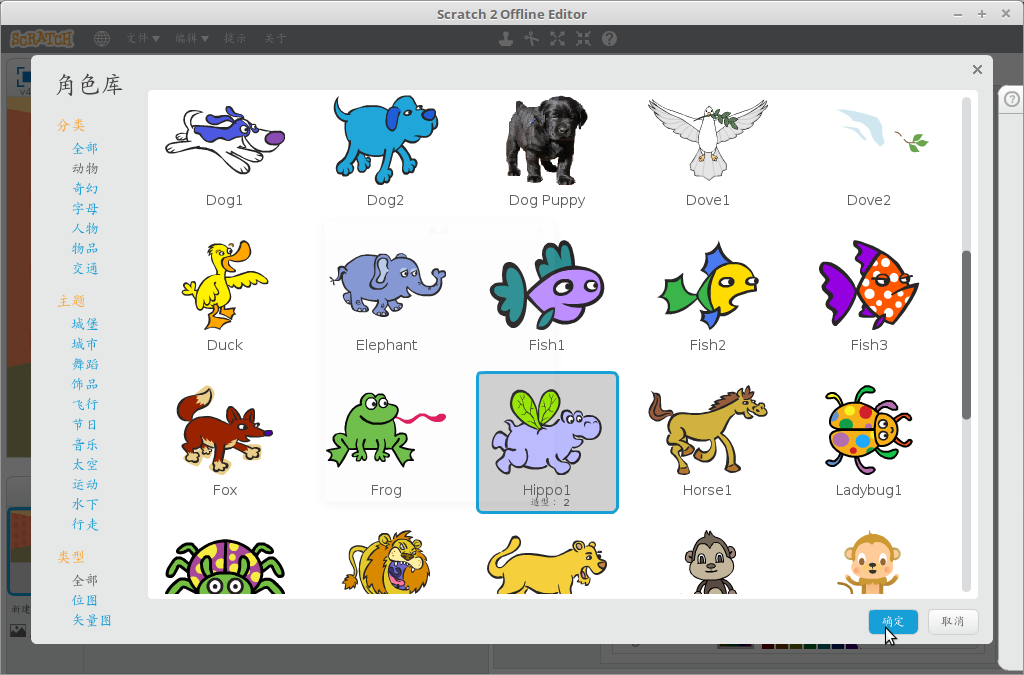Select the 节日 theme

click(x=85, y=425)
